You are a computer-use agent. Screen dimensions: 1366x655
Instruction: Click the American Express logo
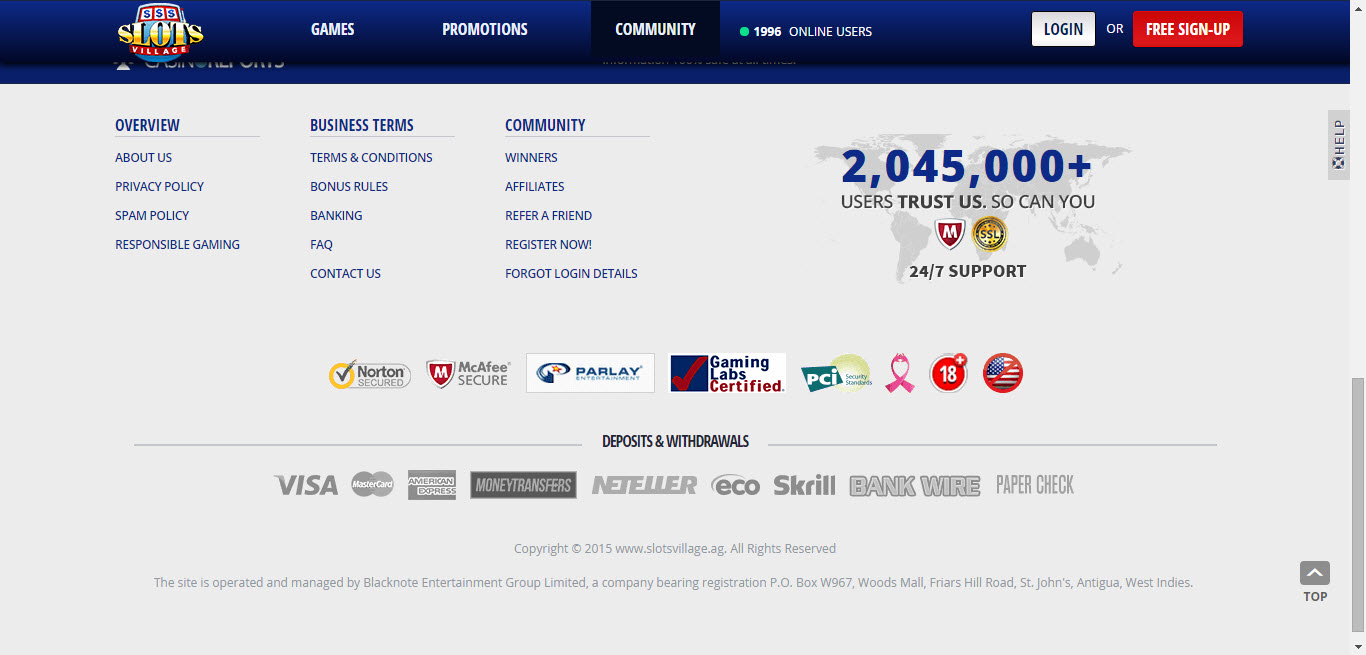pyautogui.click(x=432, y=485)
